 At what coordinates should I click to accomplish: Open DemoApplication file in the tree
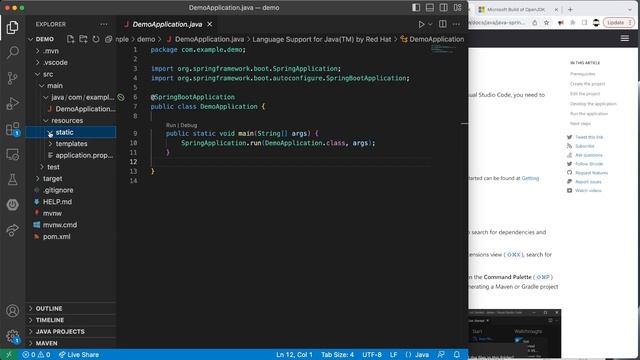(71, 109)
